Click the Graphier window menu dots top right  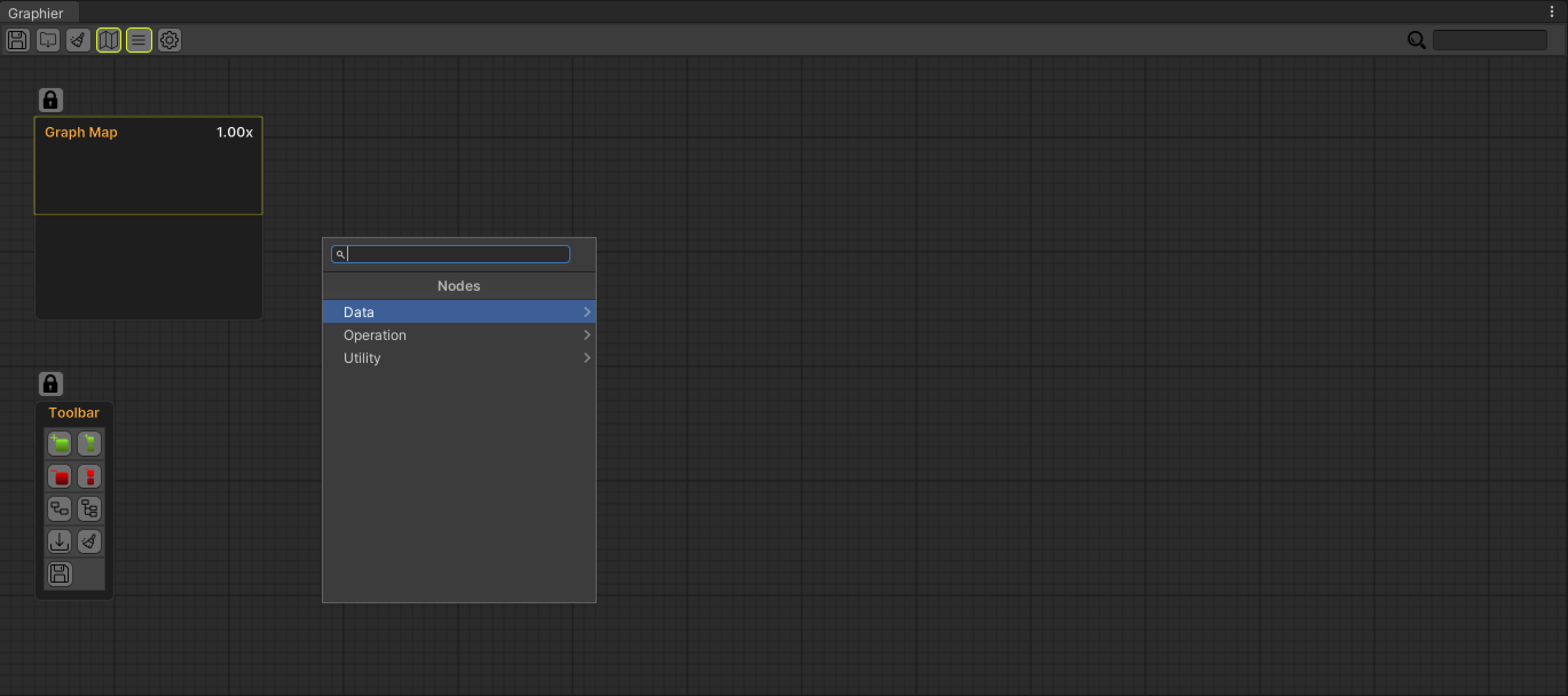coord(1552,10)
